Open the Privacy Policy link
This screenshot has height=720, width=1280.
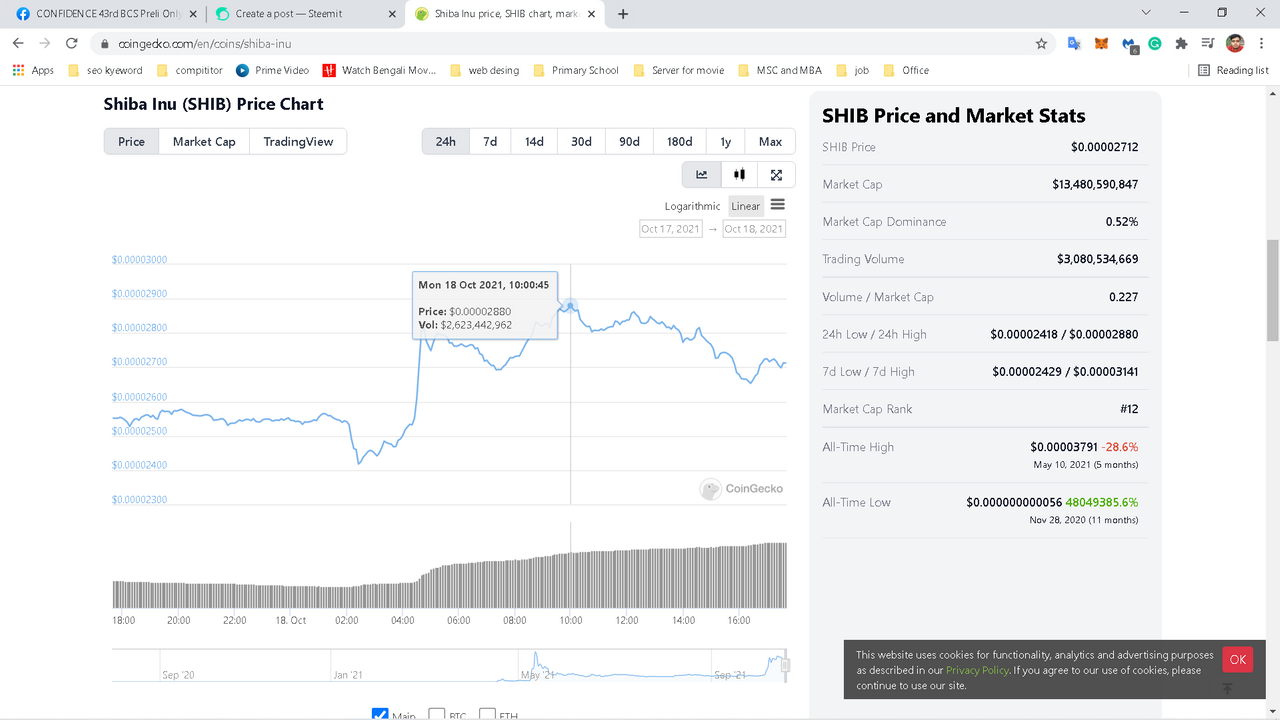(x=977, y=670)
